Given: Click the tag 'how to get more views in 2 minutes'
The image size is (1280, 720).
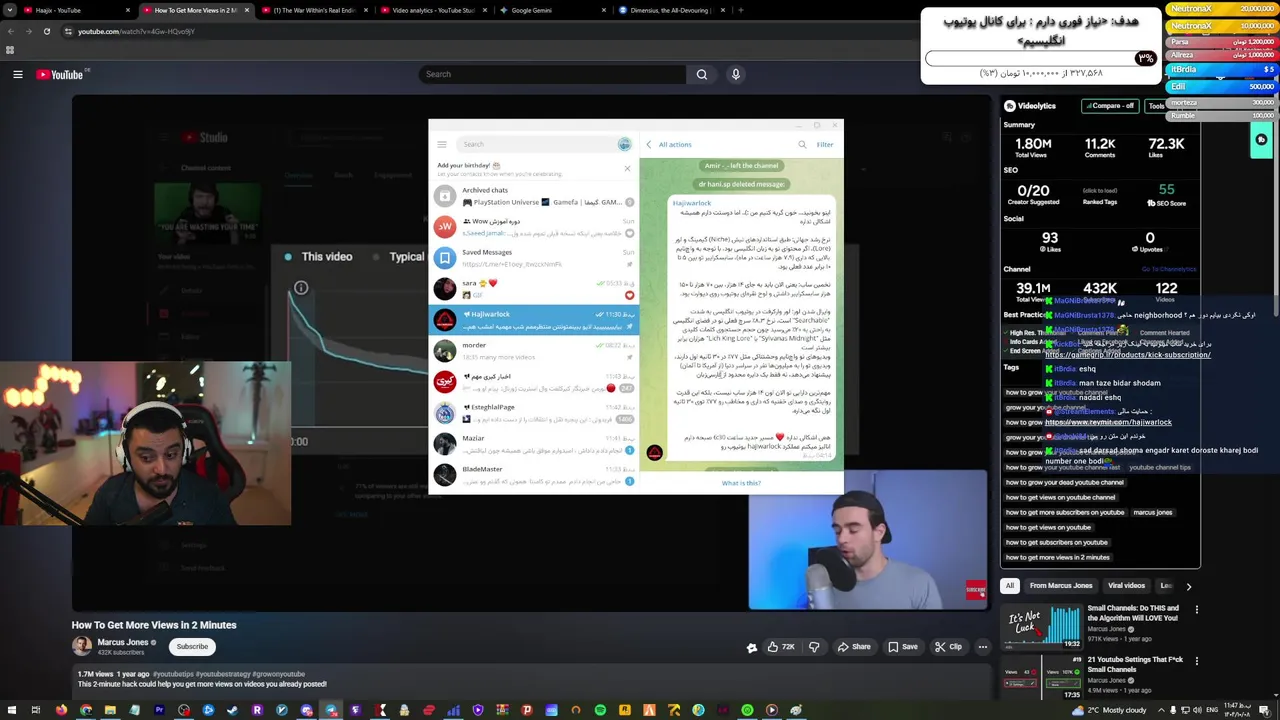Looking at the screenshot, I should pos(1057,557).
